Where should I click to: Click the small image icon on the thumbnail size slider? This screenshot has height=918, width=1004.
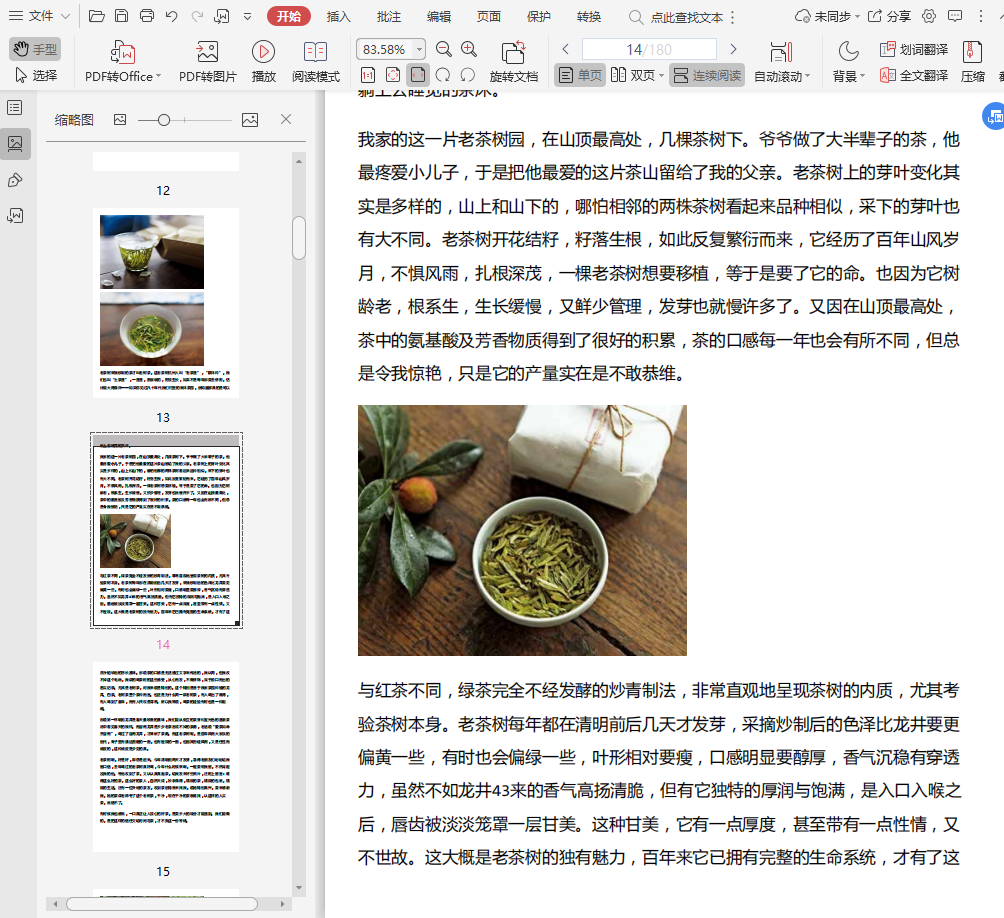point(120,120)
